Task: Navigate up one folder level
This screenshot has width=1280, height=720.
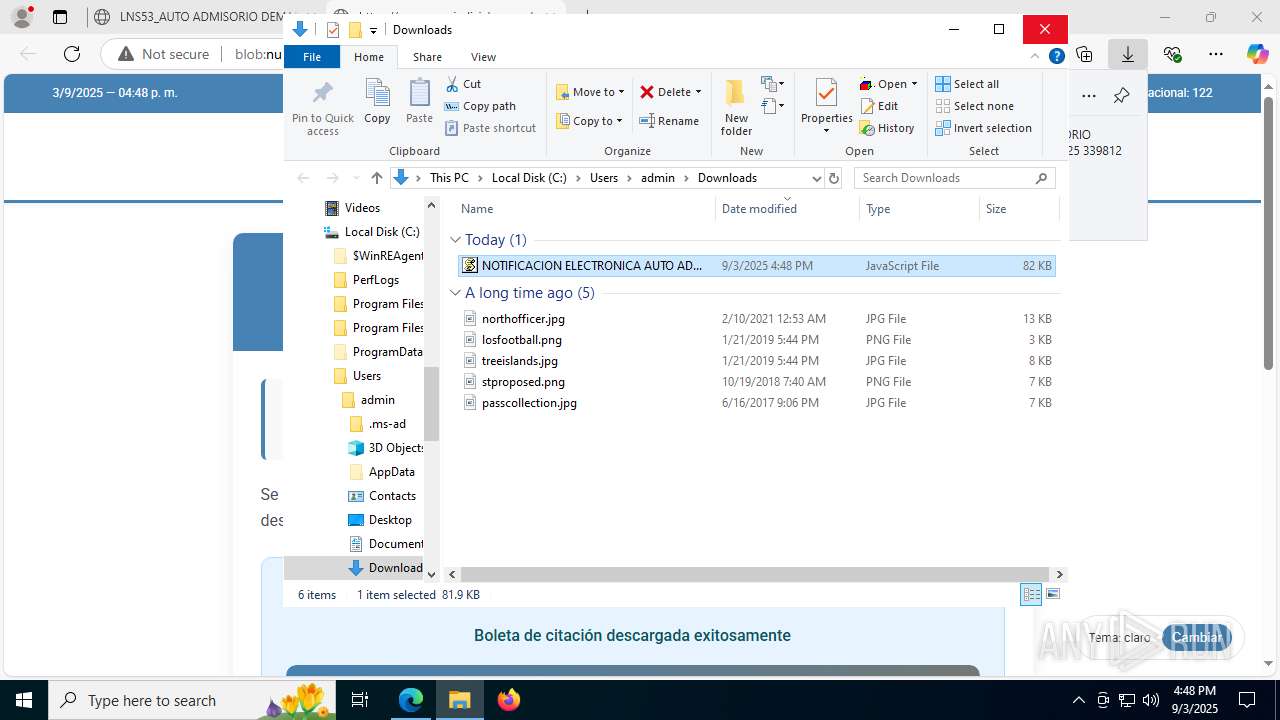Action: [376, 178]
